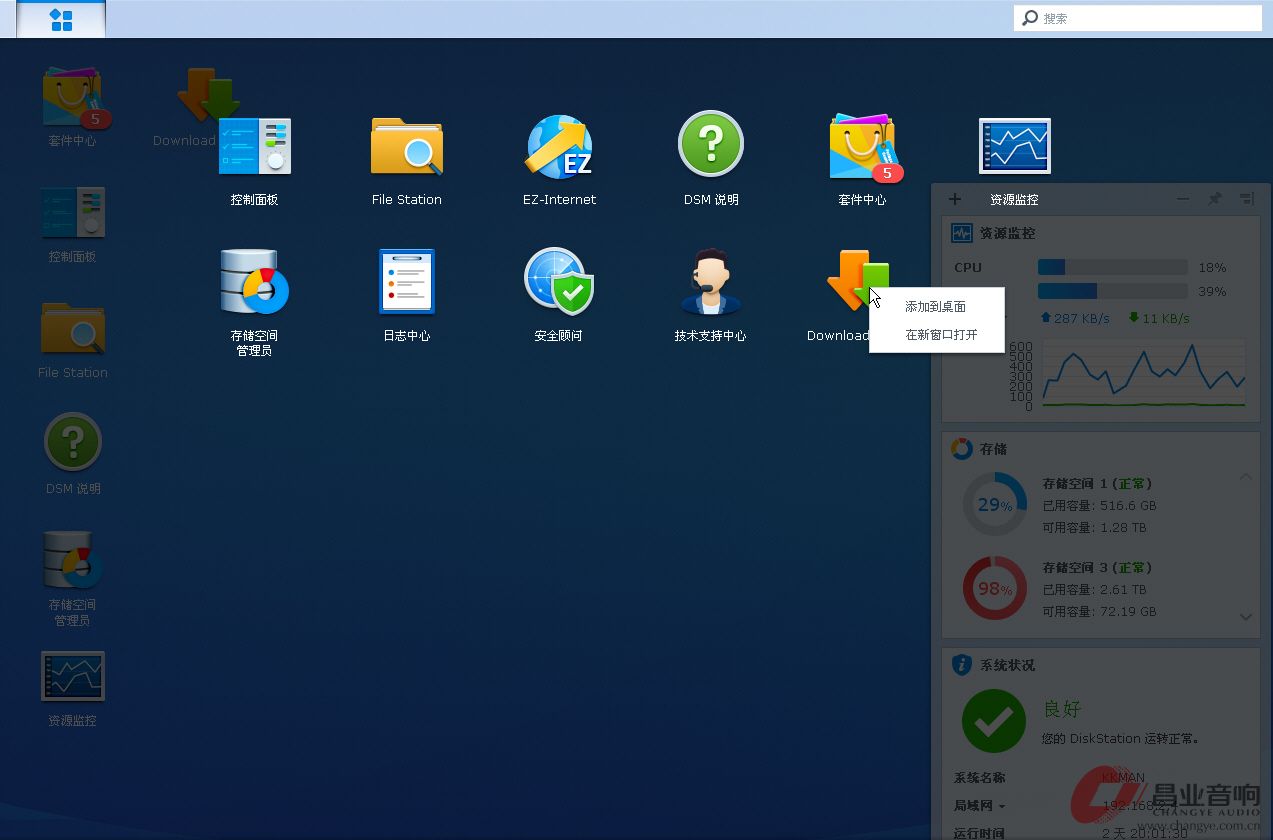The image size is (1273, 840).
Task: Click the 系统名称 label
Action: [x=980, y=777]
